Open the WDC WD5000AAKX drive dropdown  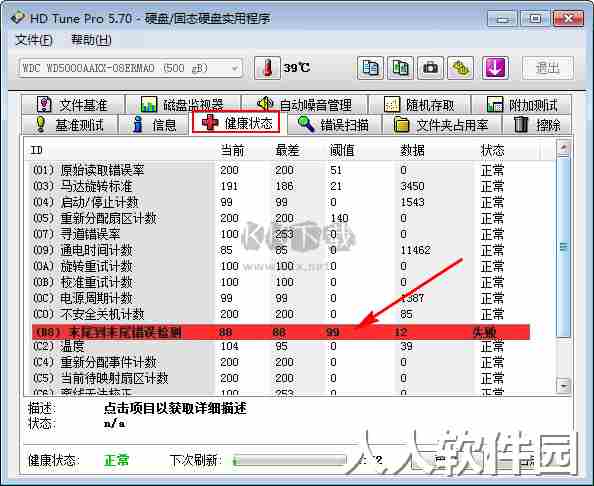(130, 68)
